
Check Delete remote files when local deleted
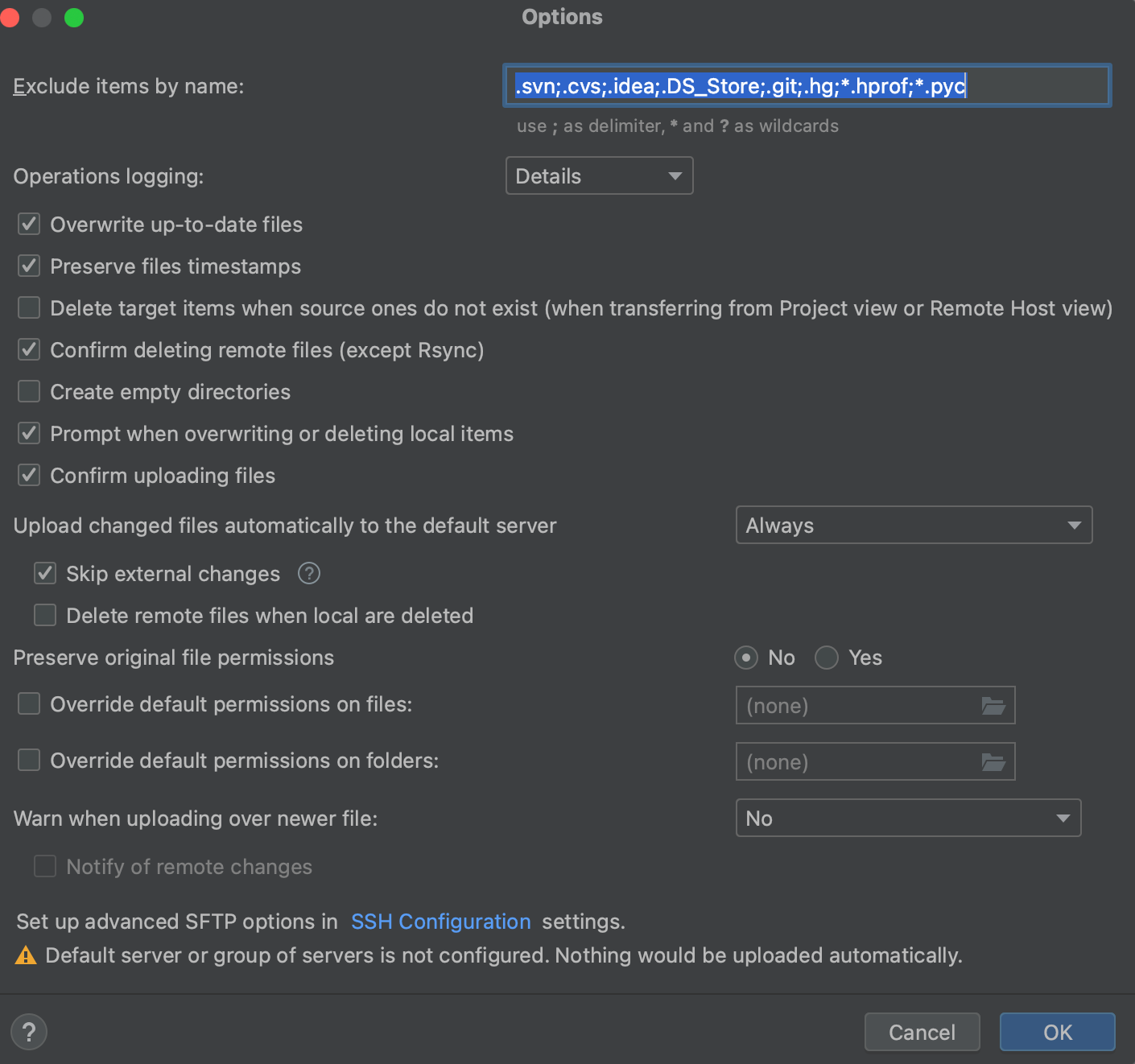[x=46, y=616]
